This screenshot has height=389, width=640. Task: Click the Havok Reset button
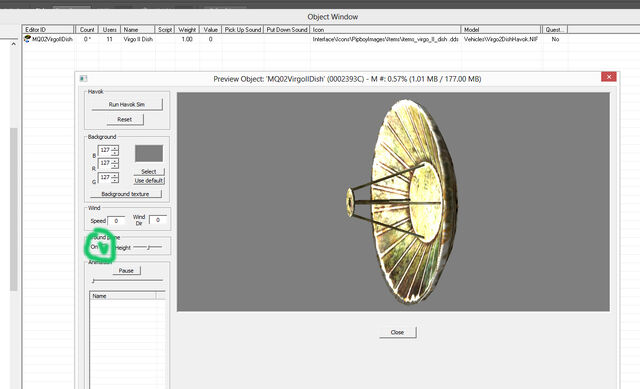pyautogui.click(x=125, y=120)
